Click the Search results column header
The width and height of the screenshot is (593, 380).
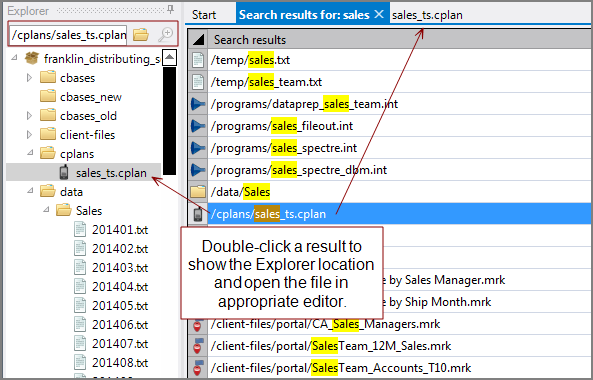tap(399, 39)
